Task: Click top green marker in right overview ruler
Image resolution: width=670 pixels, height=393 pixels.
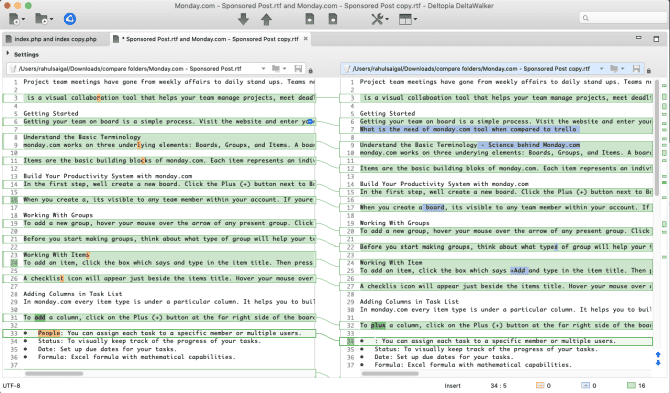Action: point(664,86)
